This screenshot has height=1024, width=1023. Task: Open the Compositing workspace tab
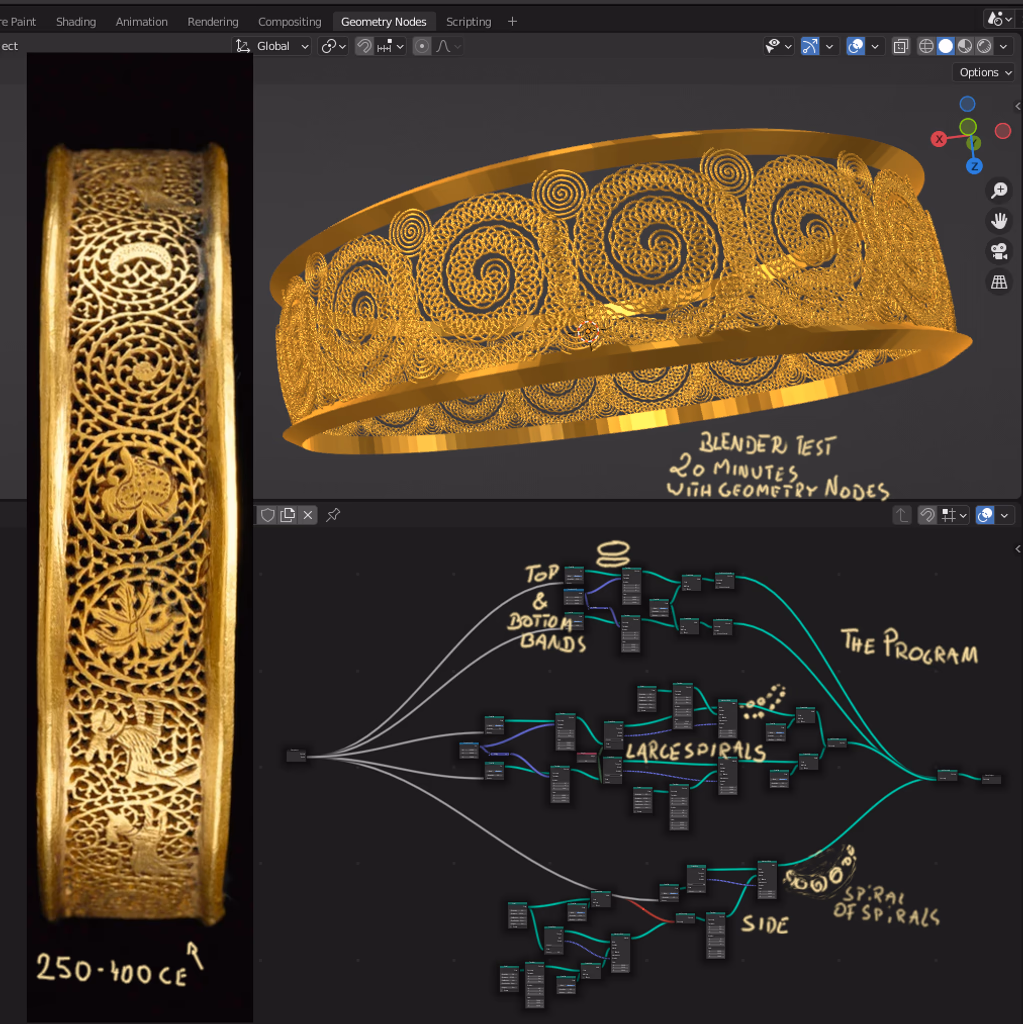tap(289, 21)
